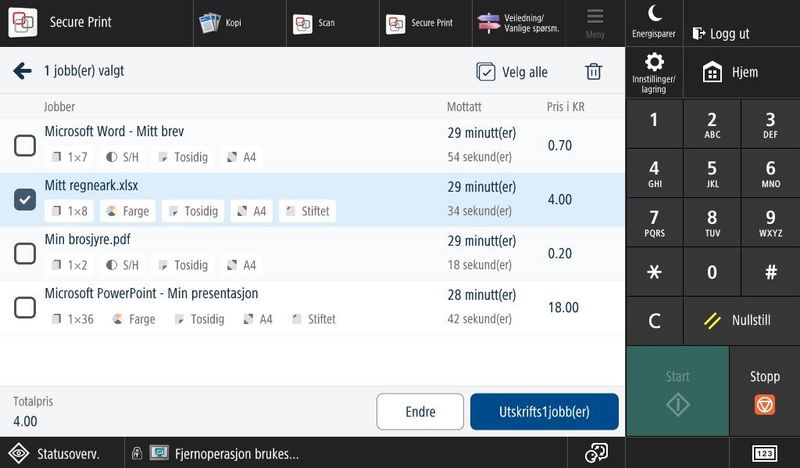This screenshot has height=468, width=800.
Task: Go back using the left arrow
Action: tap(22, 71)
